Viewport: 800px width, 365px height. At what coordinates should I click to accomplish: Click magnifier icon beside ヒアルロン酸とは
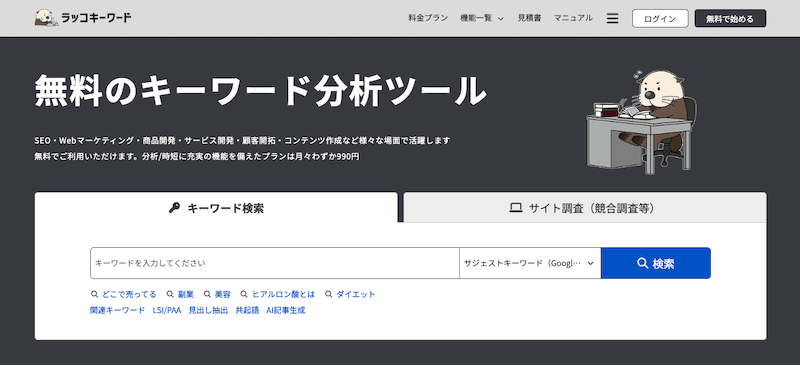pos(244,294)
